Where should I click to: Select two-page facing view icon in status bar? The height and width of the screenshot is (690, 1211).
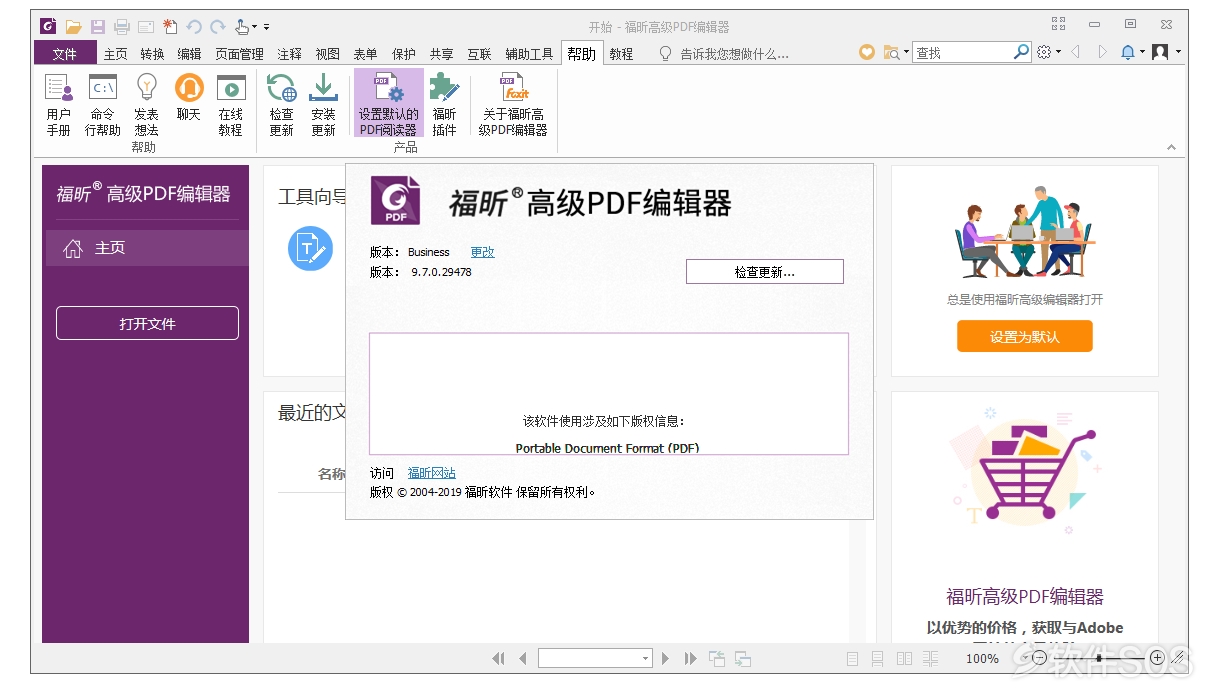point(904,658)
